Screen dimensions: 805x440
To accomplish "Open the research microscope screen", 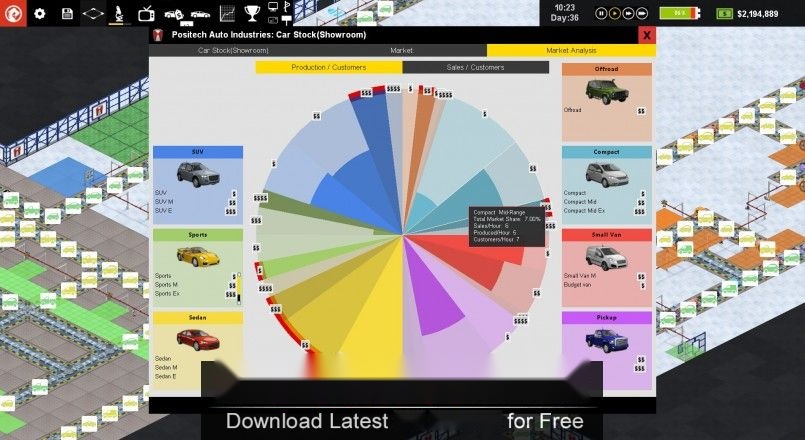I will (119, 13).
